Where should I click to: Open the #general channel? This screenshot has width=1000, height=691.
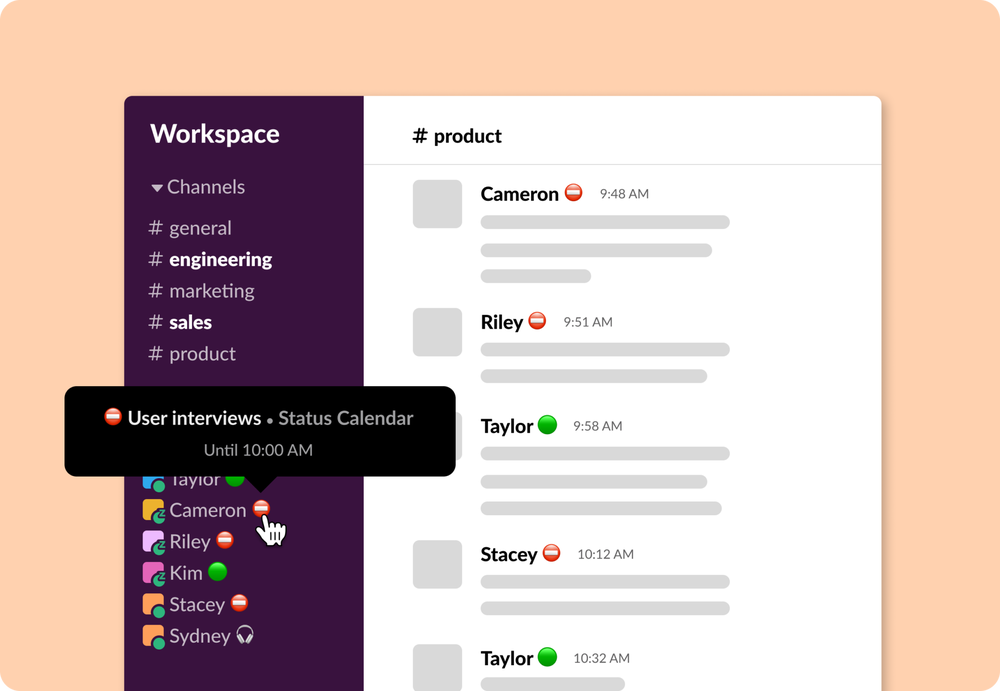coord(199,228)
